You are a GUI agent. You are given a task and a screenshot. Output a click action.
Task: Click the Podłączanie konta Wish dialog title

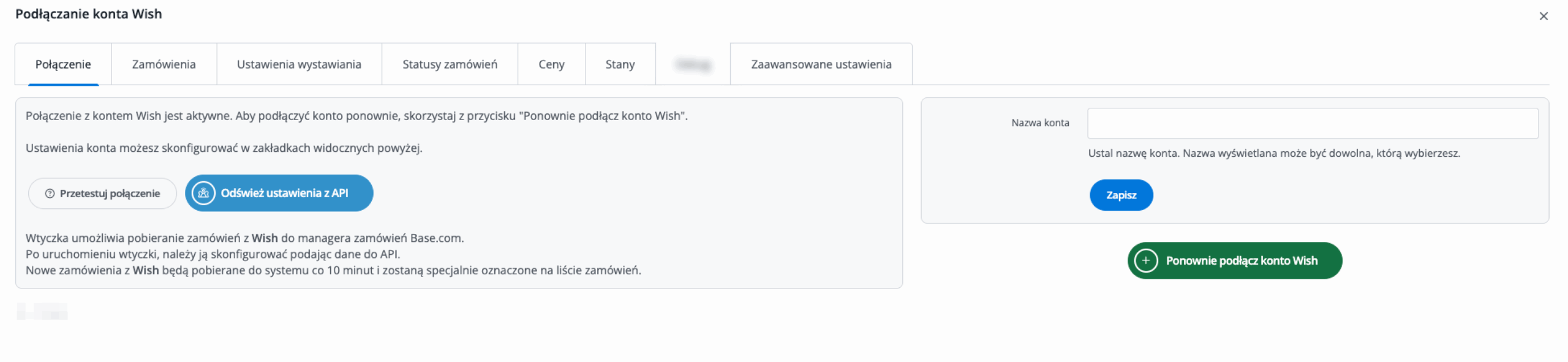point(89,14)
